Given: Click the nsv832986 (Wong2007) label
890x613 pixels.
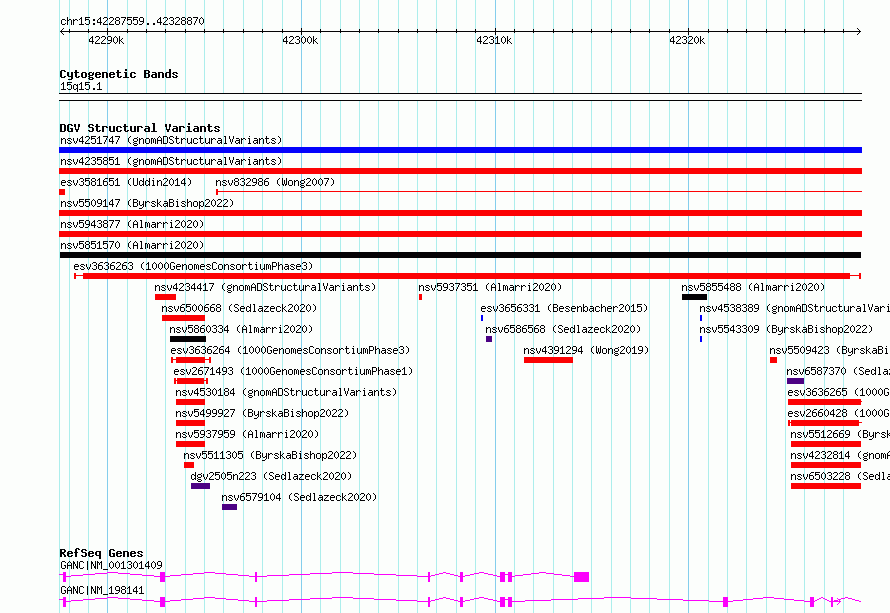Looking at the screenshot, I should pyautogui.click(x=275, y=182).
